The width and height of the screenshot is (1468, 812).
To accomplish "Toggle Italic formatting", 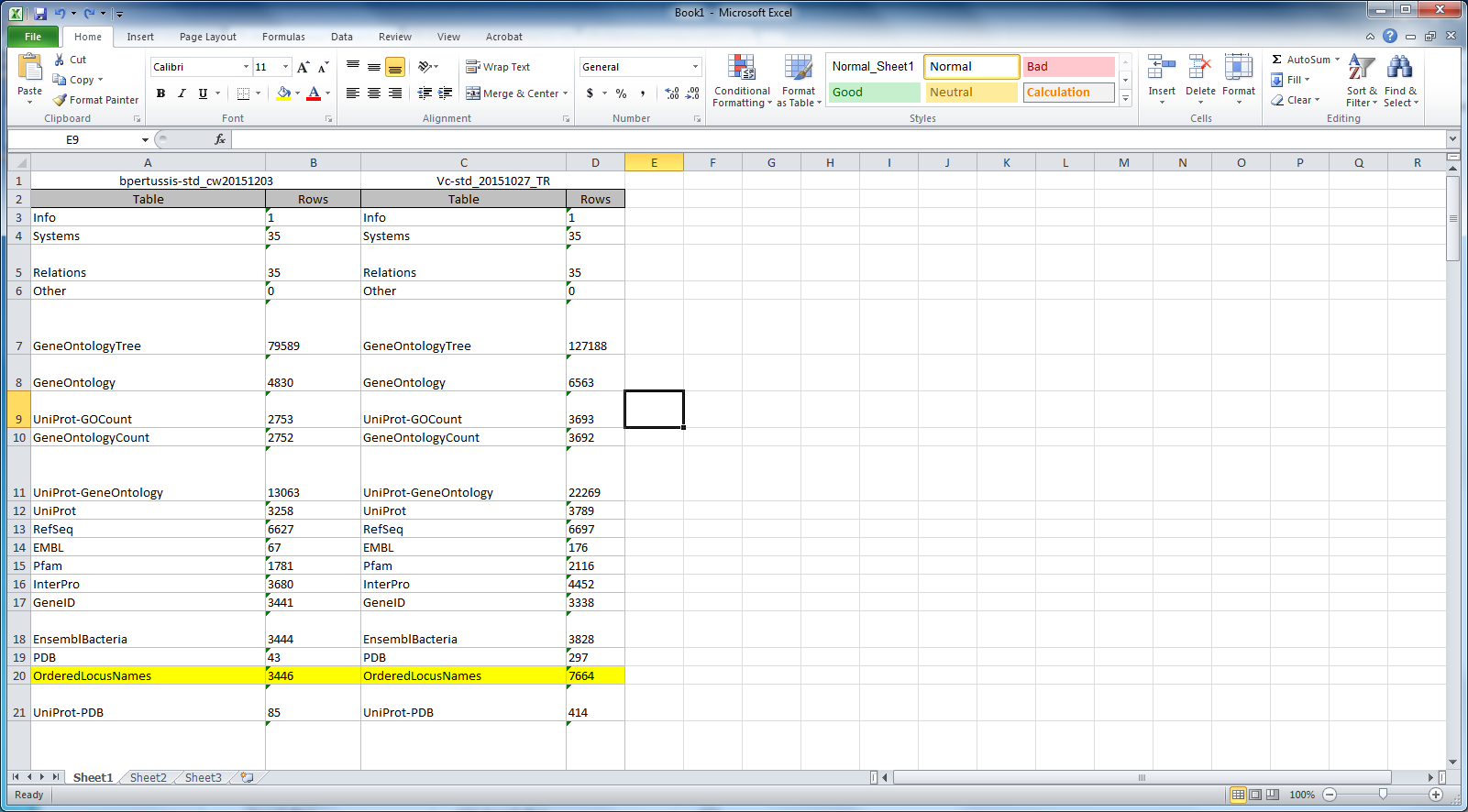I will [x=182, y=93].
